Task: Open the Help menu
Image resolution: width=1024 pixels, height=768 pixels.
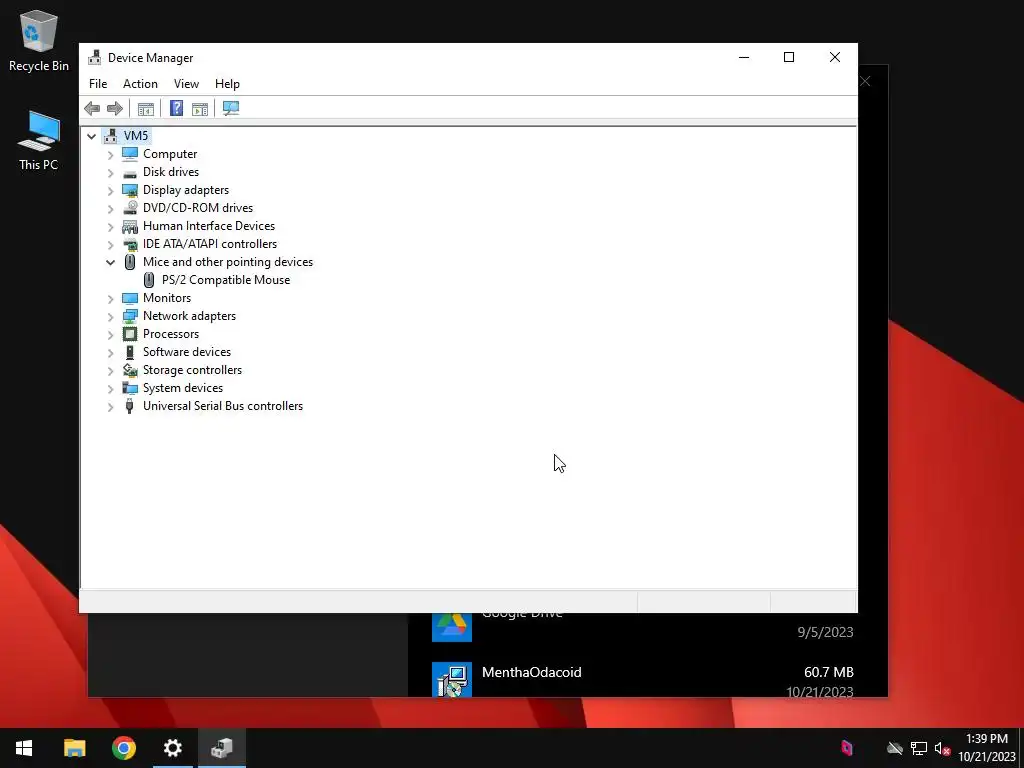Action: click(227, 84)
